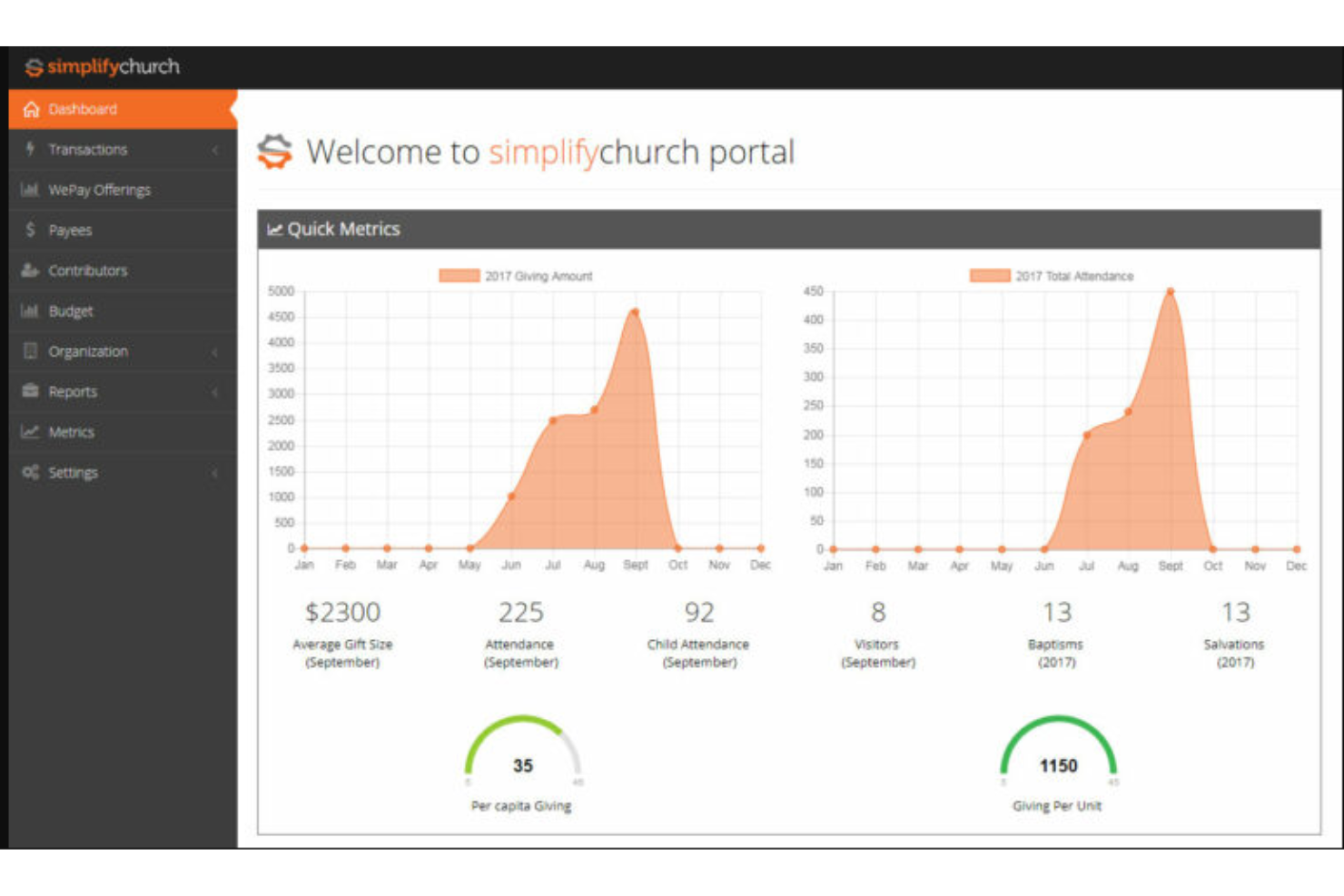Click the Metrics line chart icon
Image resolution: width=1344 pixels, height=896 pixels.
30,432
